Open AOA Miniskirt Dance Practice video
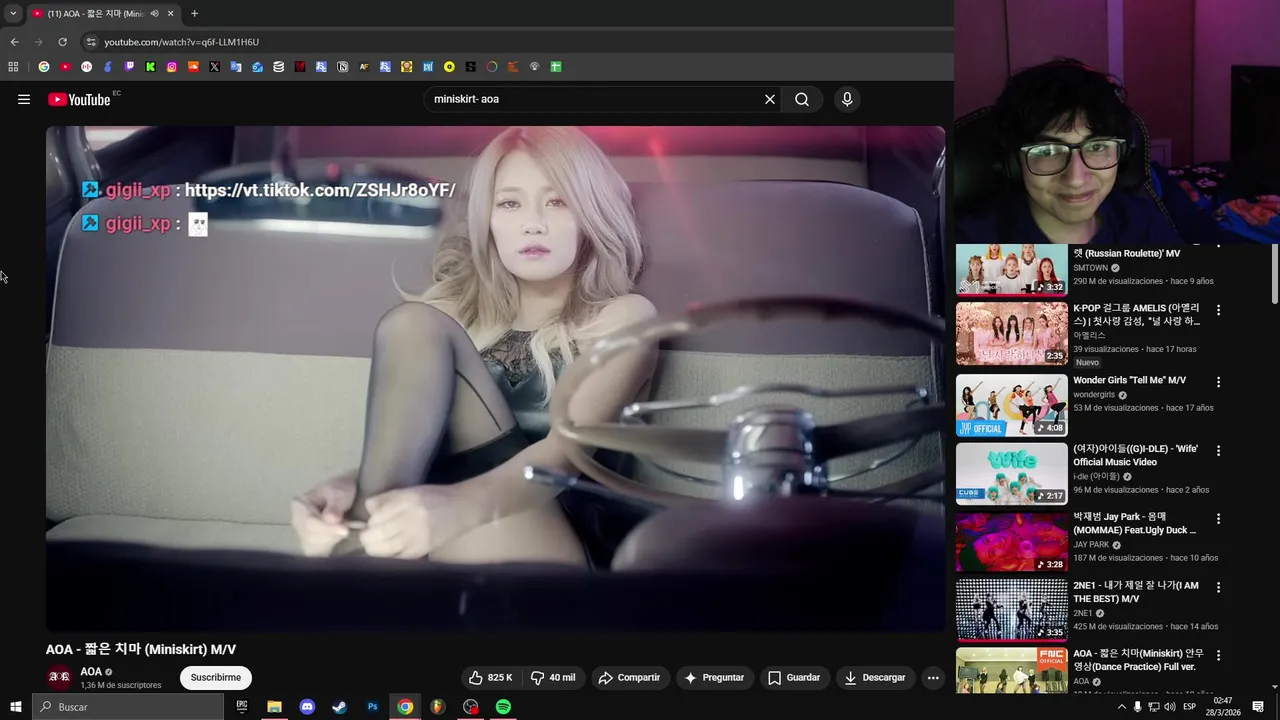This screenshot has height=720, width=1280. 1012,670
